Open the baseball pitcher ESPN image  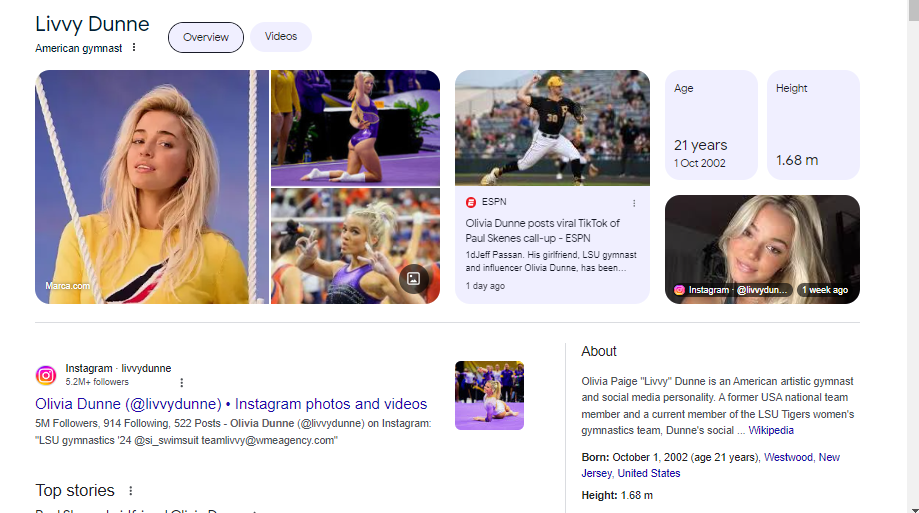[x=552, y=128]
